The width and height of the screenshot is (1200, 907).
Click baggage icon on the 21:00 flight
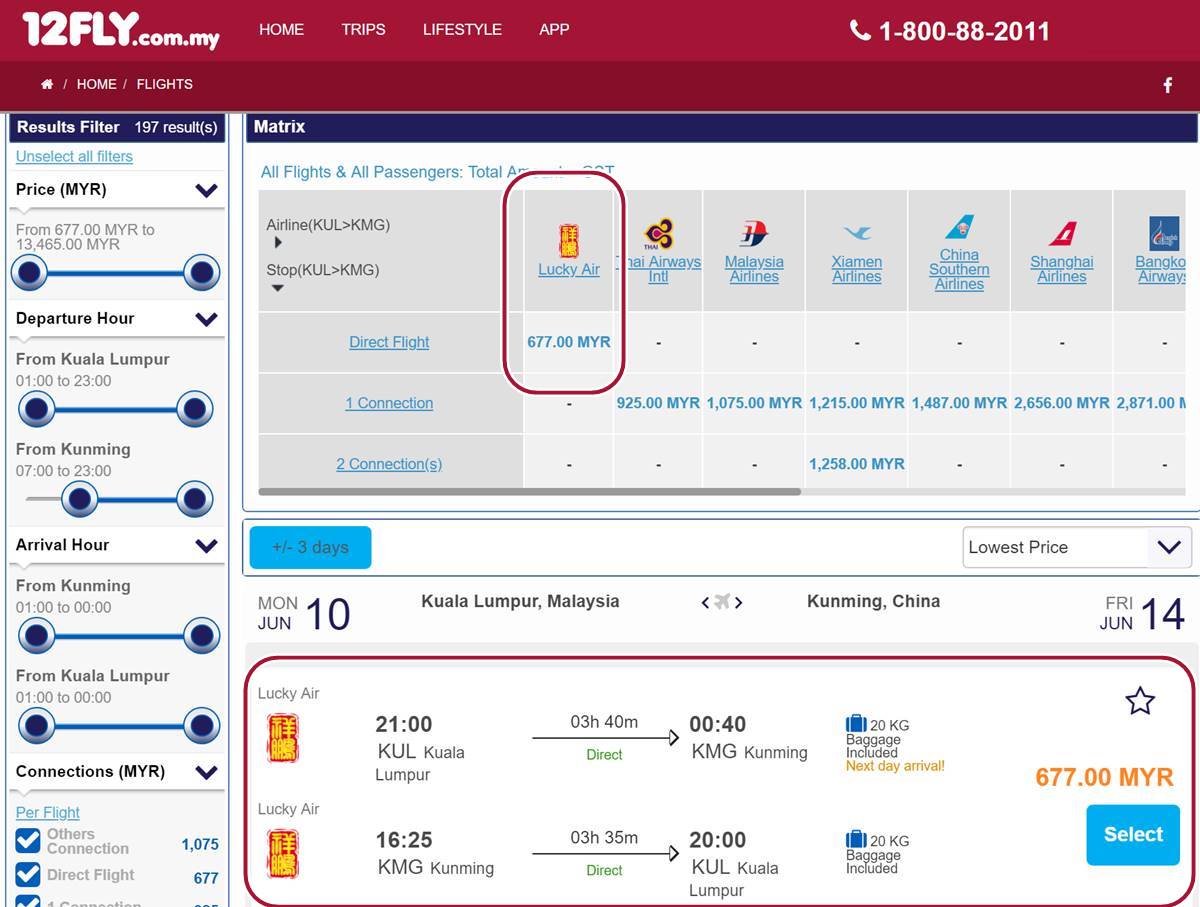click(x=856, y=724)
